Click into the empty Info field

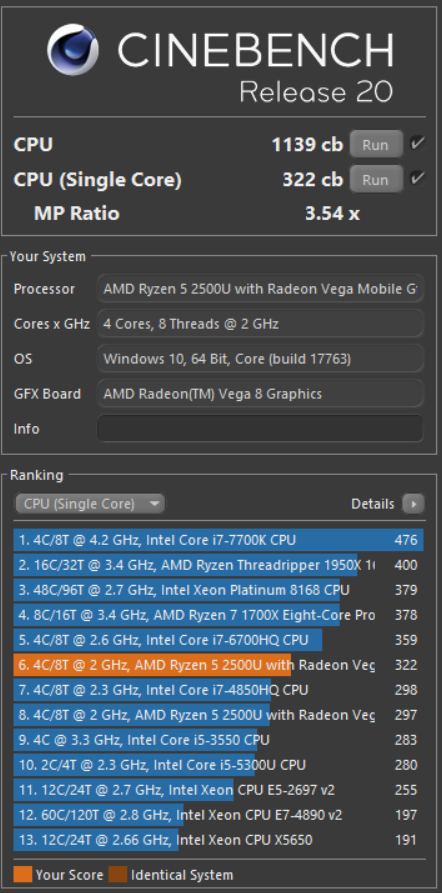click(260, 428)
